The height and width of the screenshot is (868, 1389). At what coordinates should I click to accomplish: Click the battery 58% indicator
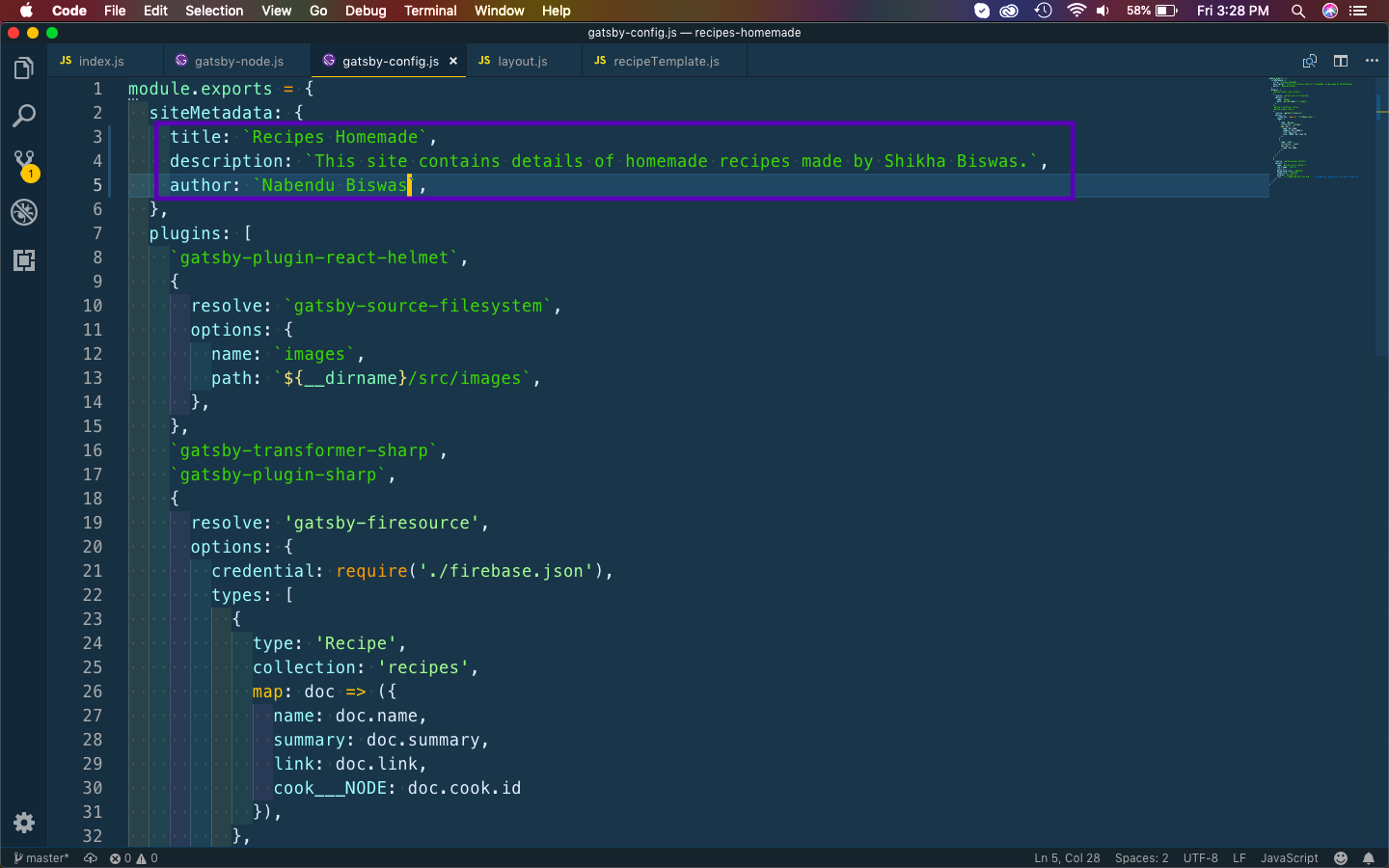1152,11
